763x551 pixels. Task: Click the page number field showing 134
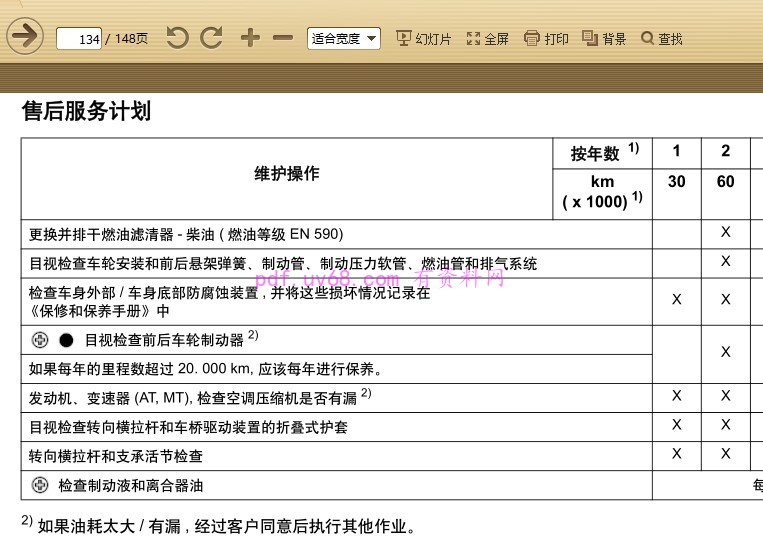tap(79, 39)
